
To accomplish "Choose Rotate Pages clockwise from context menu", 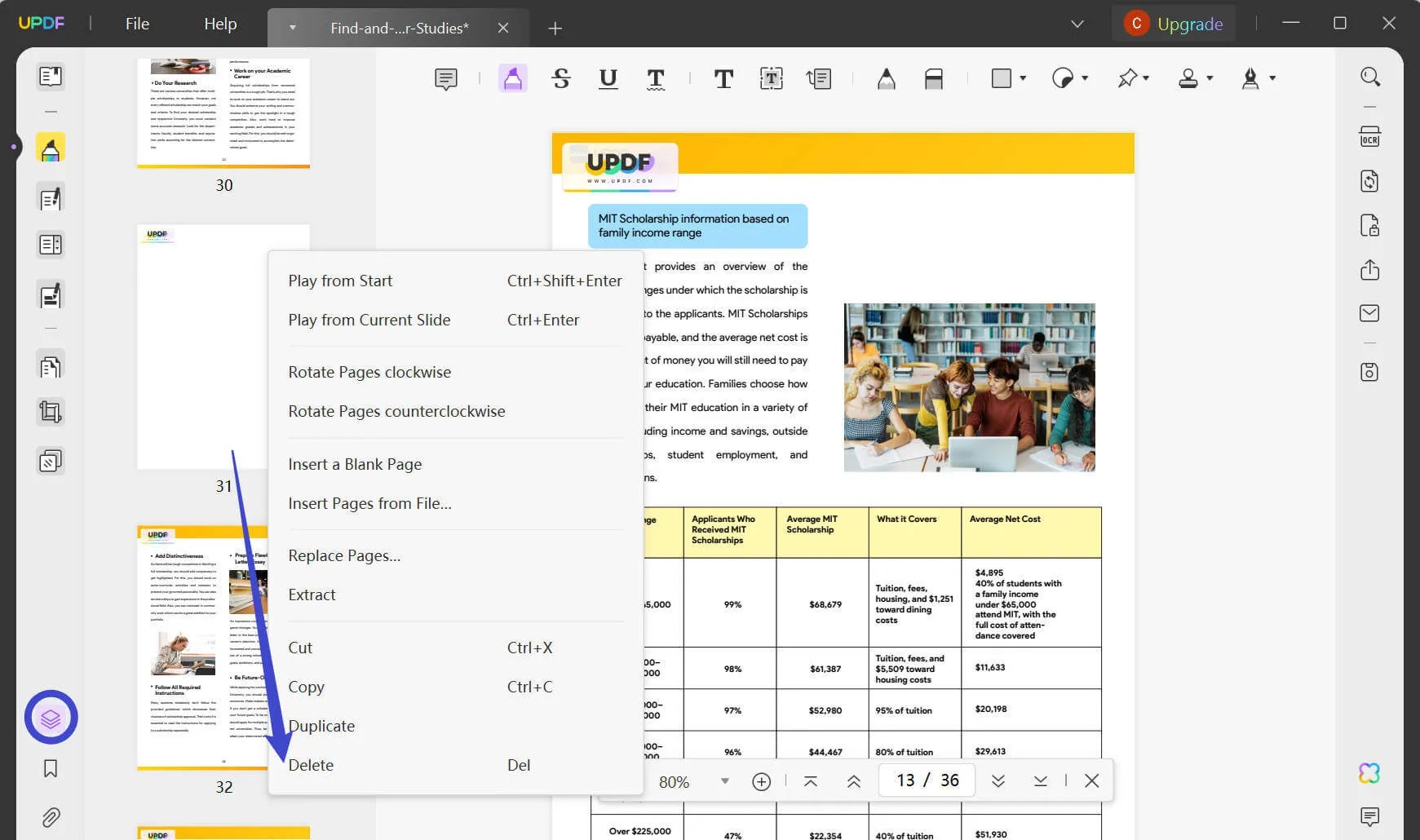I will (369, 372).
